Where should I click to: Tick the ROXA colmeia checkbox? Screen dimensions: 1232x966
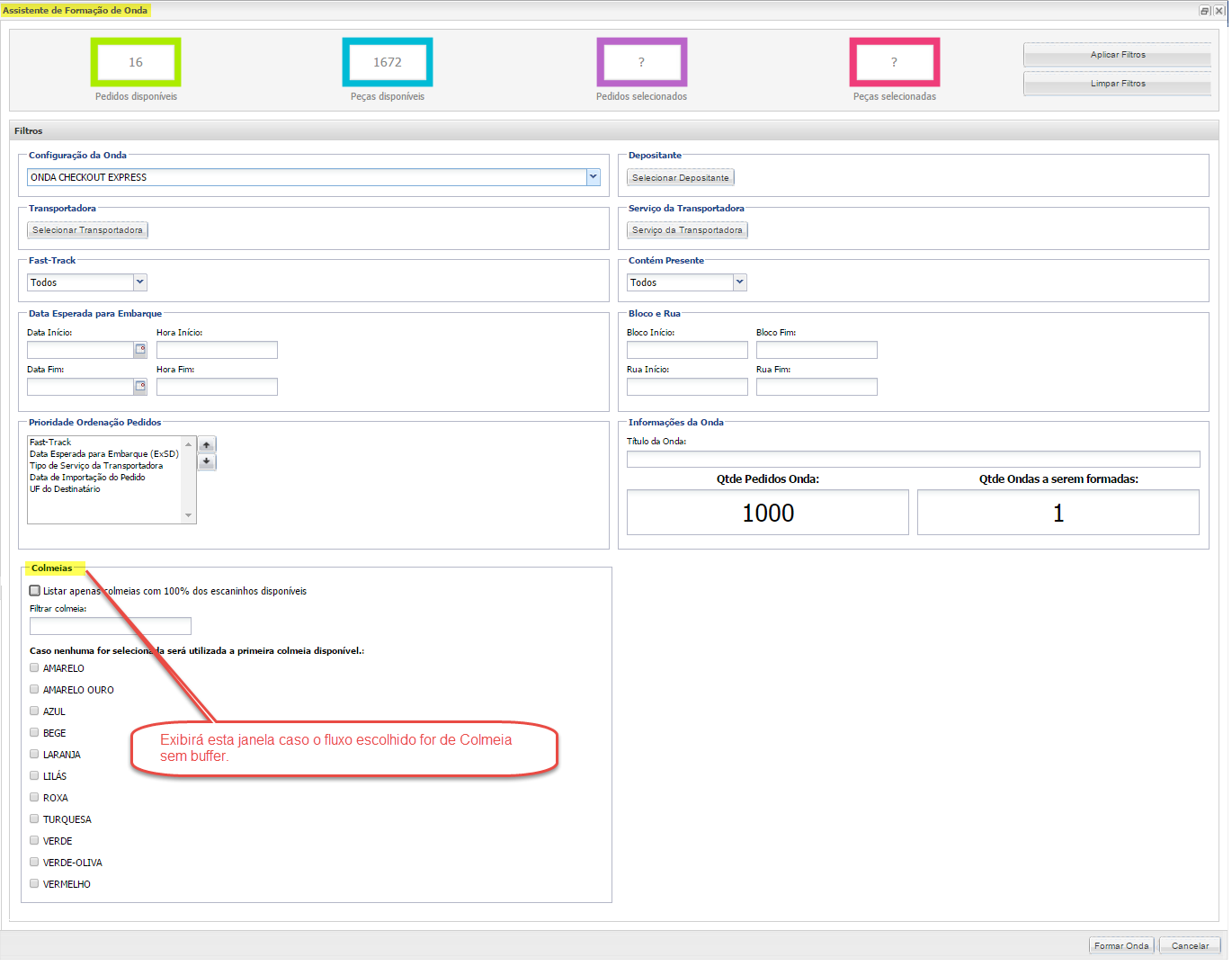[x=34, y=798]
